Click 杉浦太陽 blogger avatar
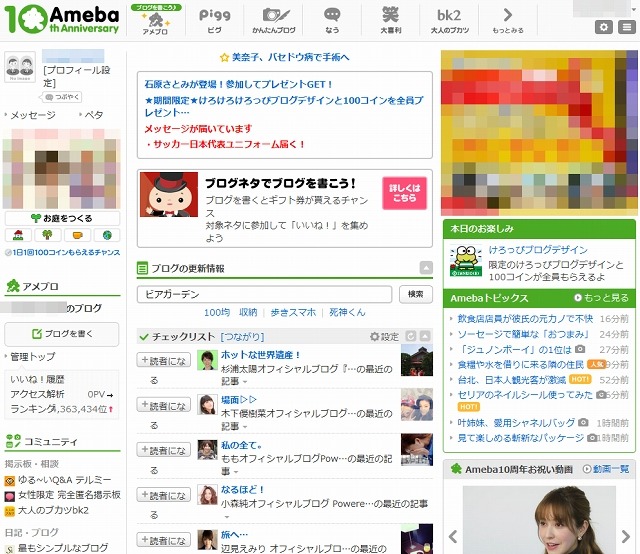Screen dimensions: 640x554 pos(207,360)
